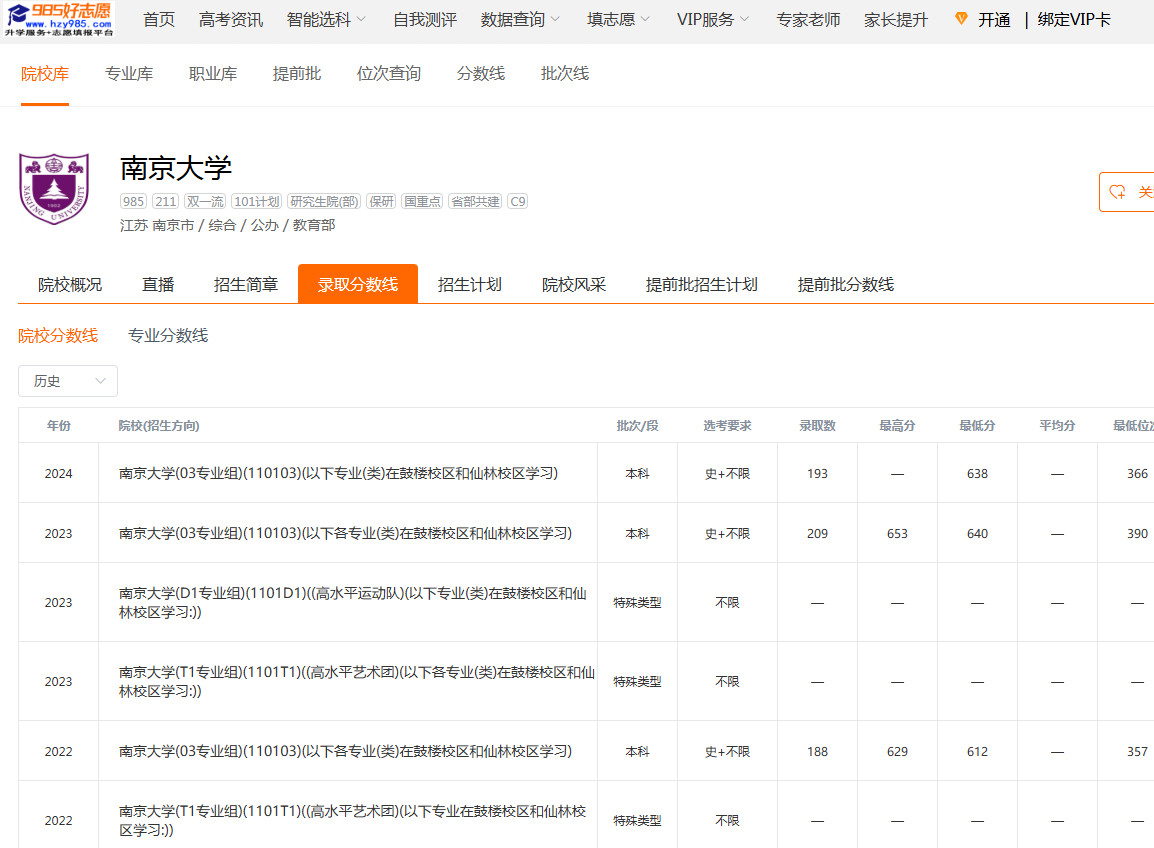Screen dimensions: 1154x848
Task: Click the C9 tag badge
Action: tap(518, 202)
